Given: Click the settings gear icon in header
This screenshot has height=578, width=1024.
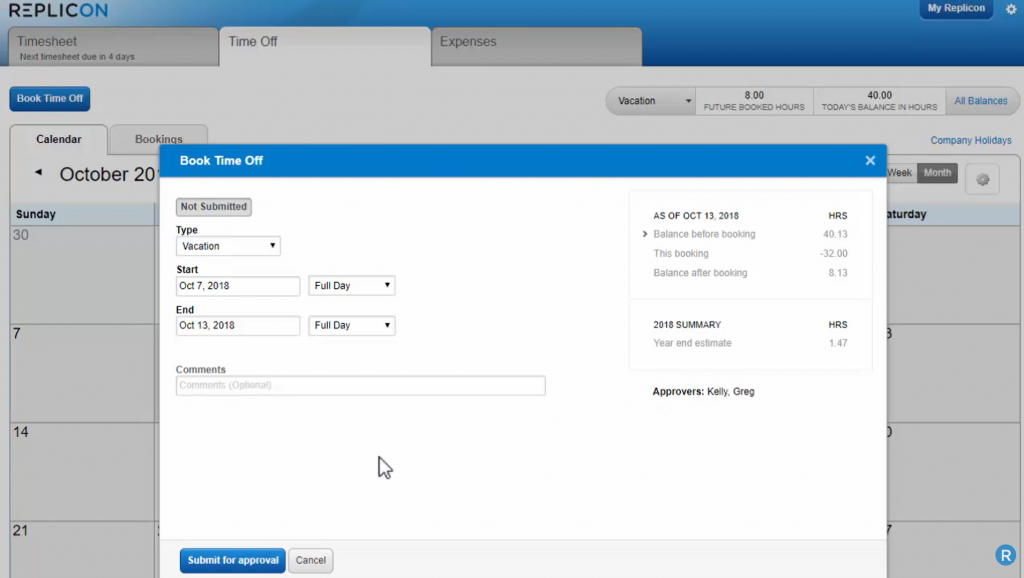Looking at the screenshot, I should click(x=1011, y=9).
